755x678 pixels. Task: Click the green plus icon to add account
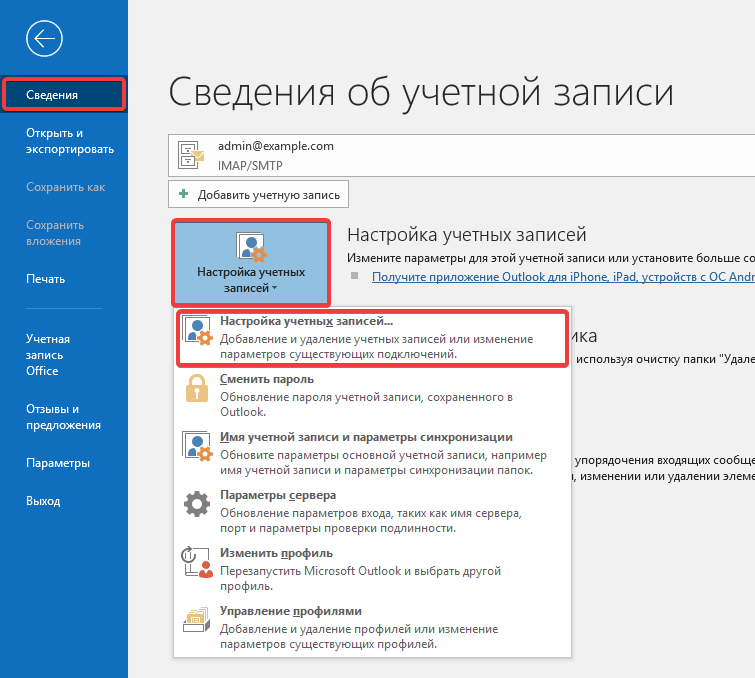[x=184, y=195]
